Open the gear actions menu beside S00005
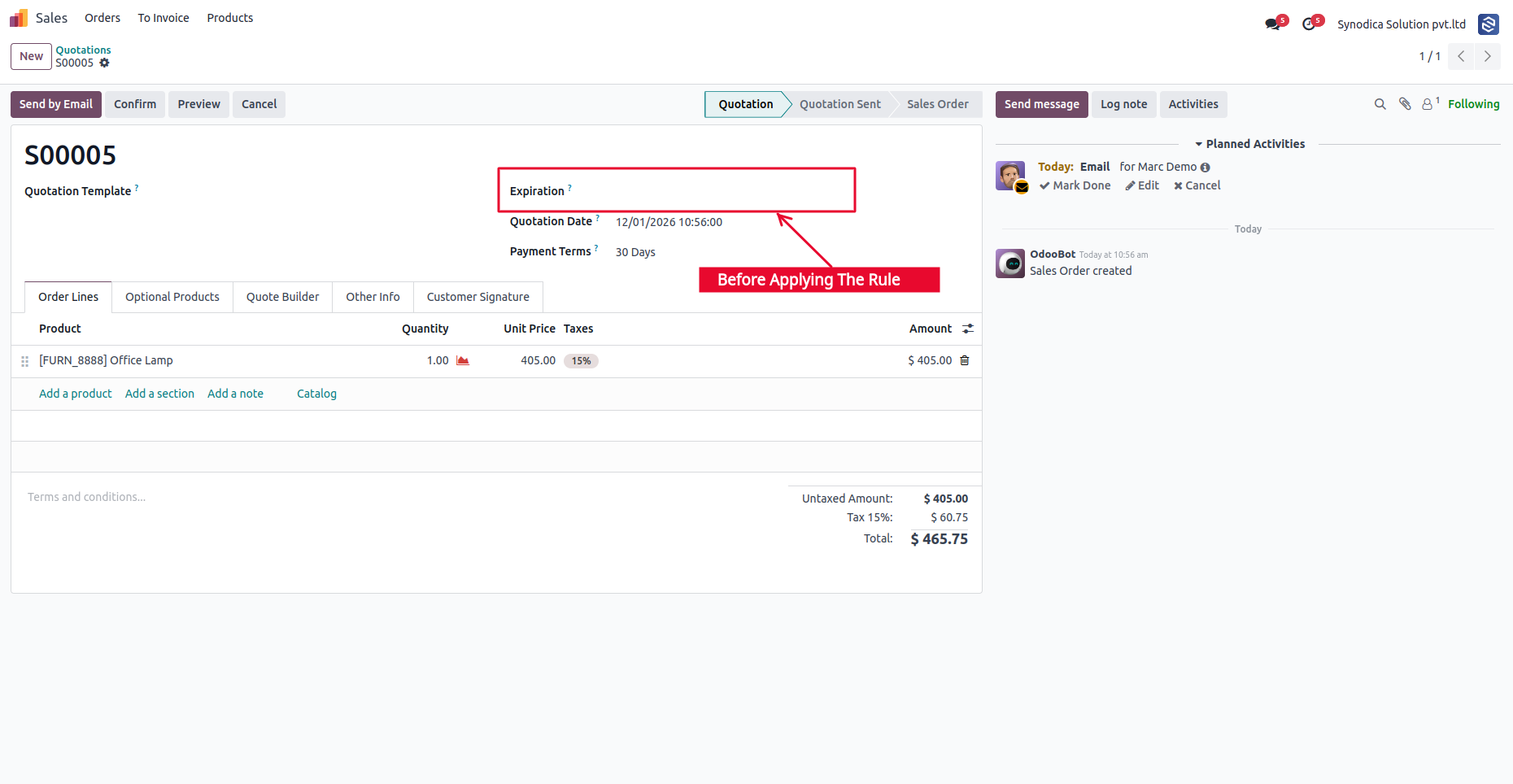Screen dimensions: 1513x784 click(104, 63)
